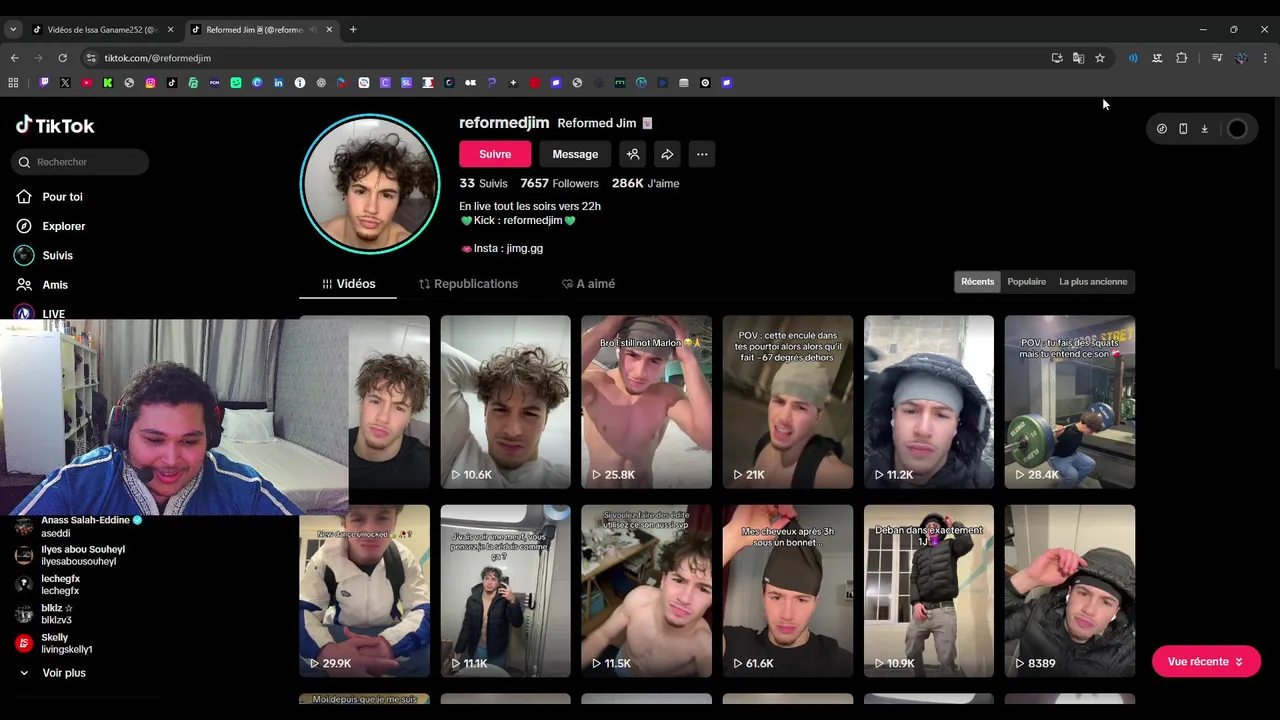Open reformedjim profile picture
The height and width of the screenshot is (720, 1280).
click(370, 184)
